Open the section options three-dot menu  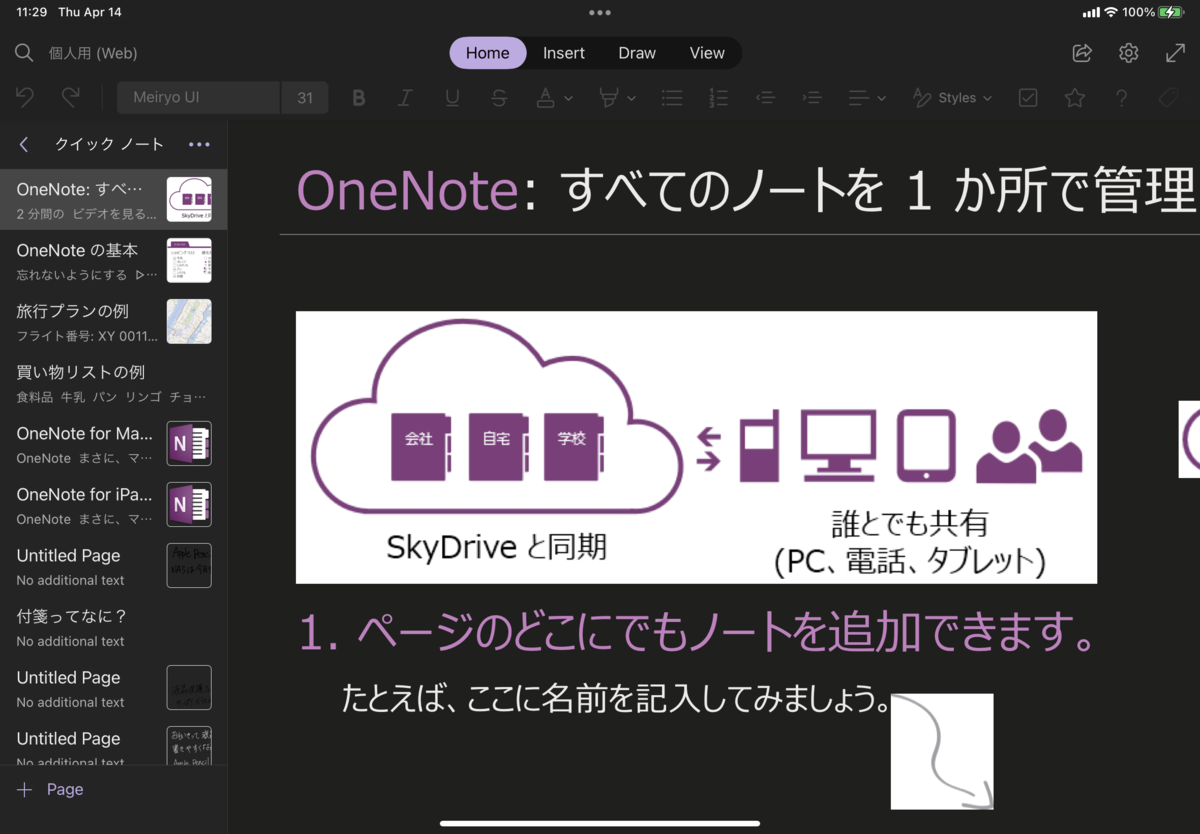point(199,144)
